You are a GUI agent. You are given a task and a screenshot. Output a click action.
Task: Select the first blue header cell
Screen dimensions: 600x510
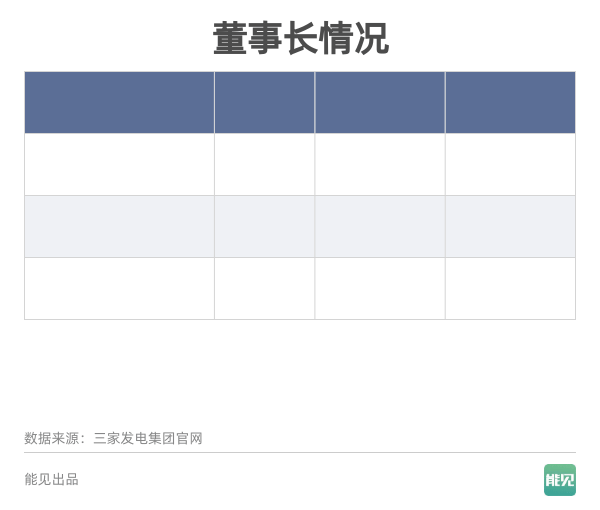(x=119, y=103)
